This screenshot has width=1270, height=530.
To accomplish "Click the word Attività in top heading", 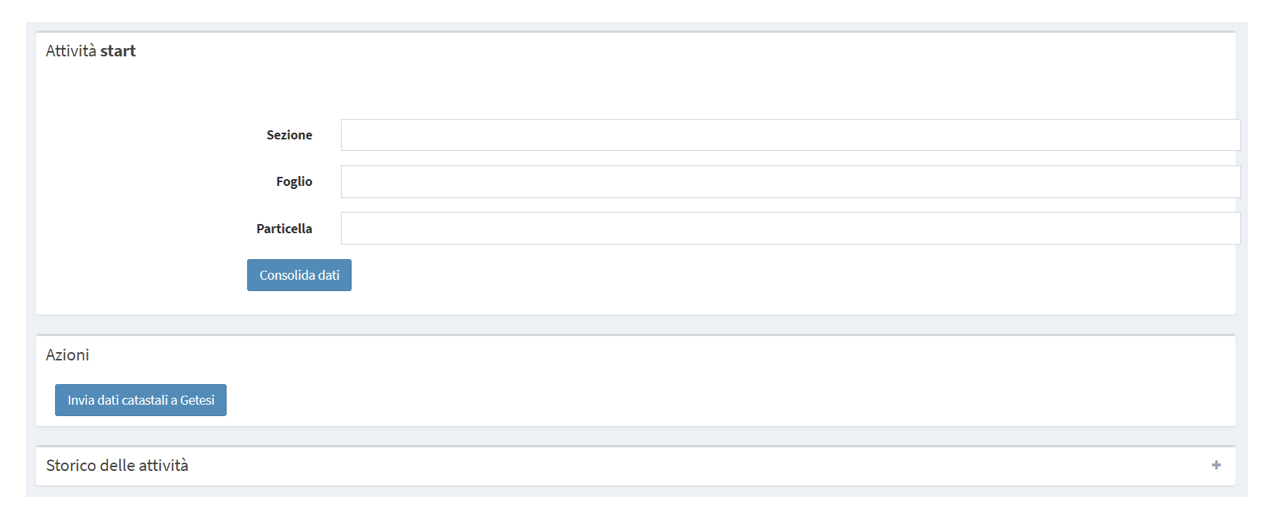I will 71,51.
